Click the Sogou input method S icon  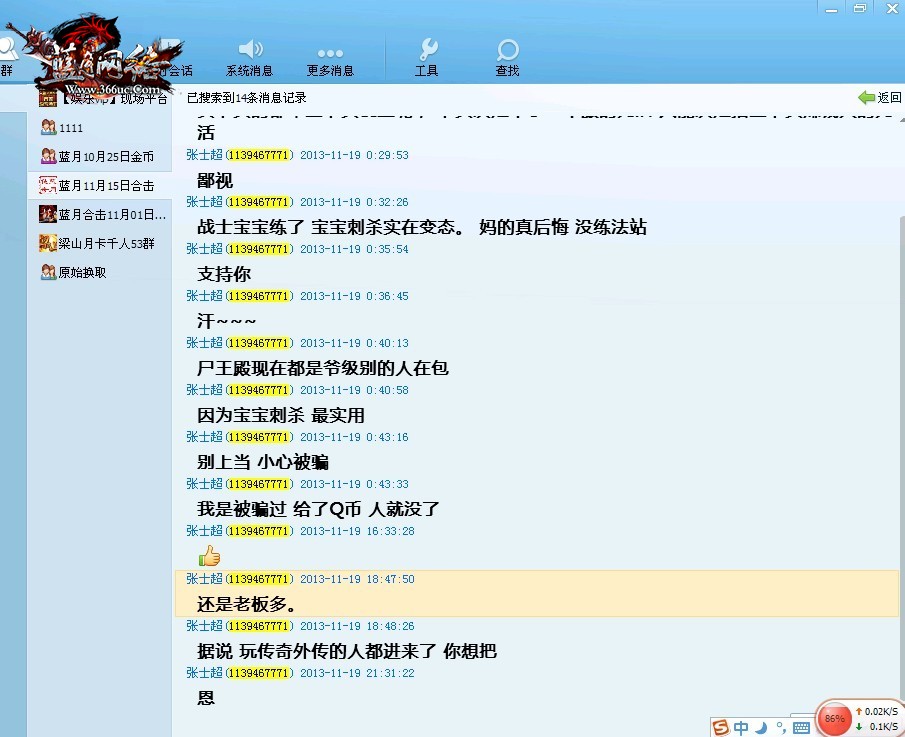click(x=721, y=727)
